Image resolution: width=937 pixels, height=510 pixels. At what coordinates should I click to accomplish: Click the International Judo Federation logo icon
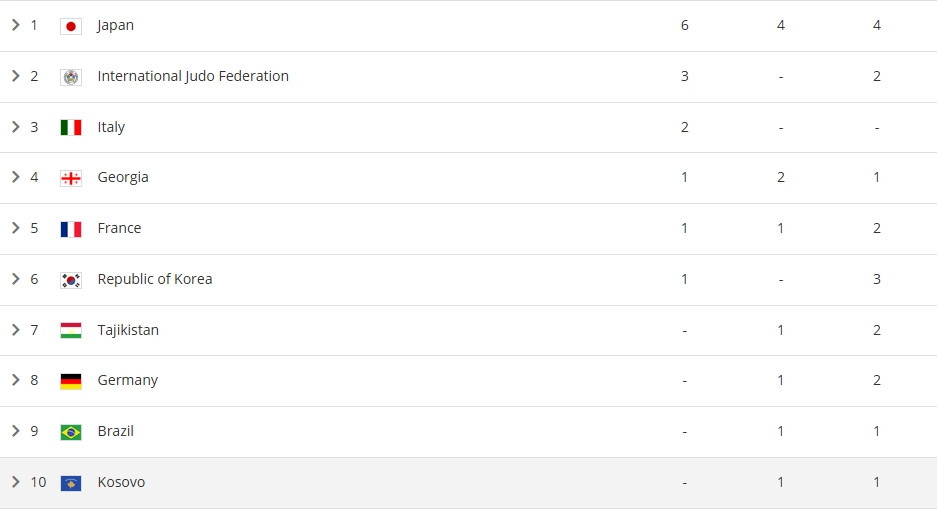[x=71, y=77]
